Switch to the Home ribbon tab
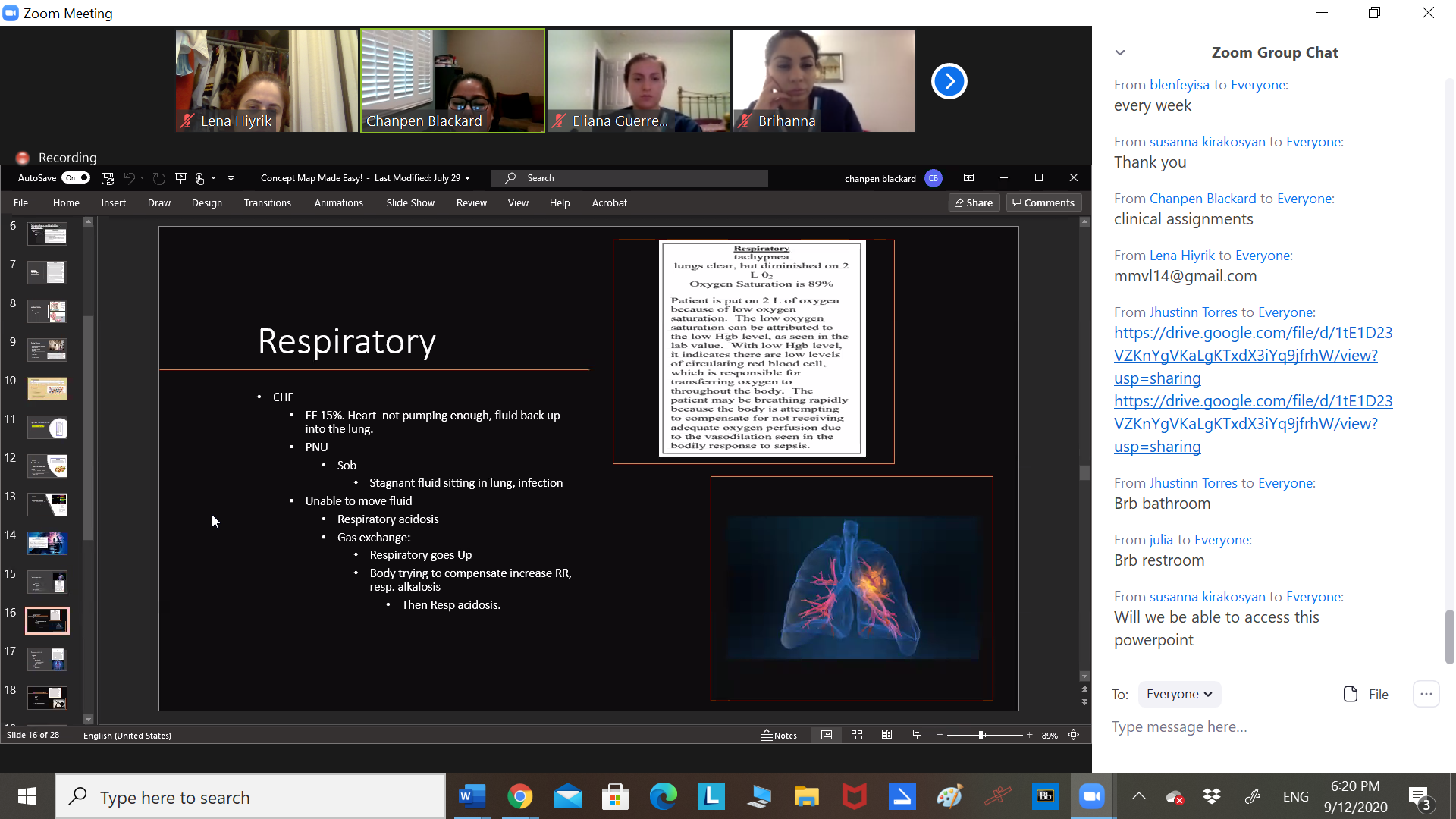 [66, 202]
